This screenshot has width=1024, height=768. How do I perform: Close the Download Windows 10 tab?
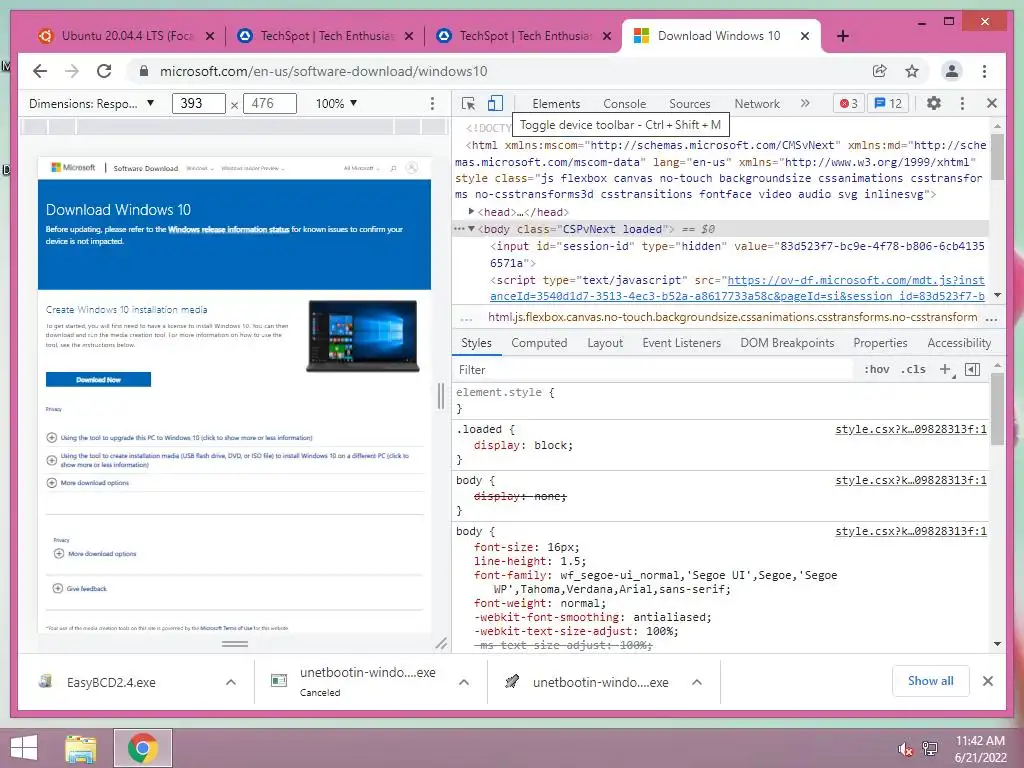805,36
